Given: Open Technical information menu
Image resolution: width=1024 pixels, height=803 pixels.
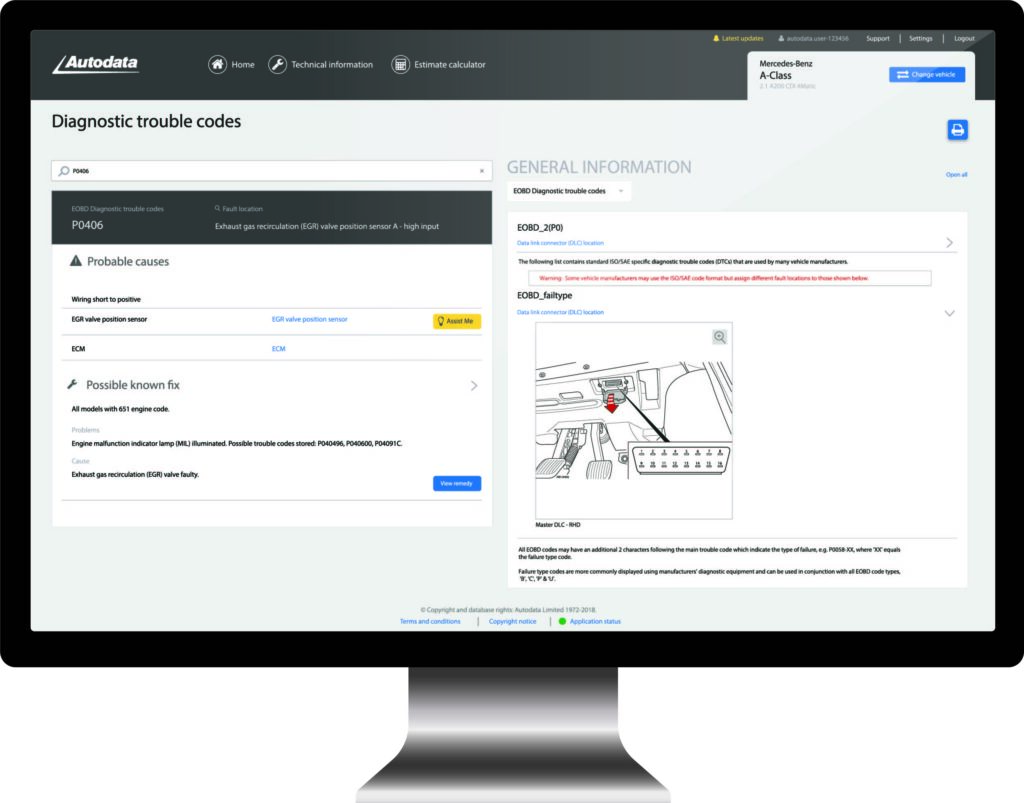Looking at the screenshot, I should point(332,65).
